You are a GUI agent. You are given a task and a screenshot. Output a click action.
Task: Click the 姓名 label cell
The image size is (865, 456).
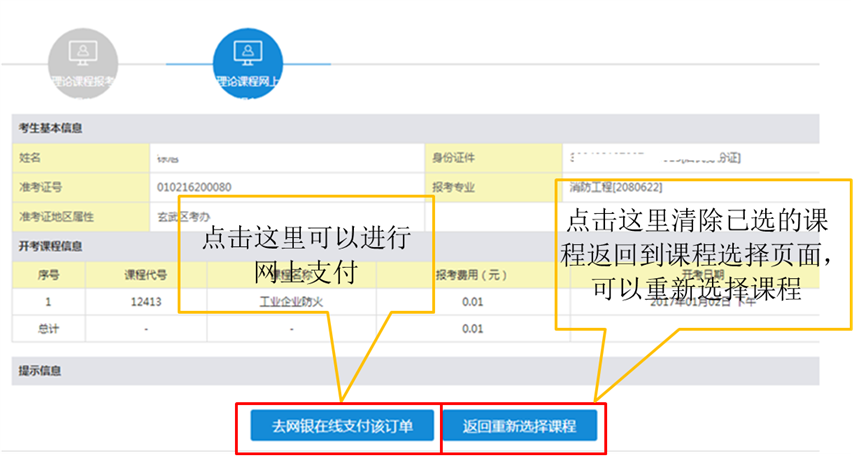[31, 158]
